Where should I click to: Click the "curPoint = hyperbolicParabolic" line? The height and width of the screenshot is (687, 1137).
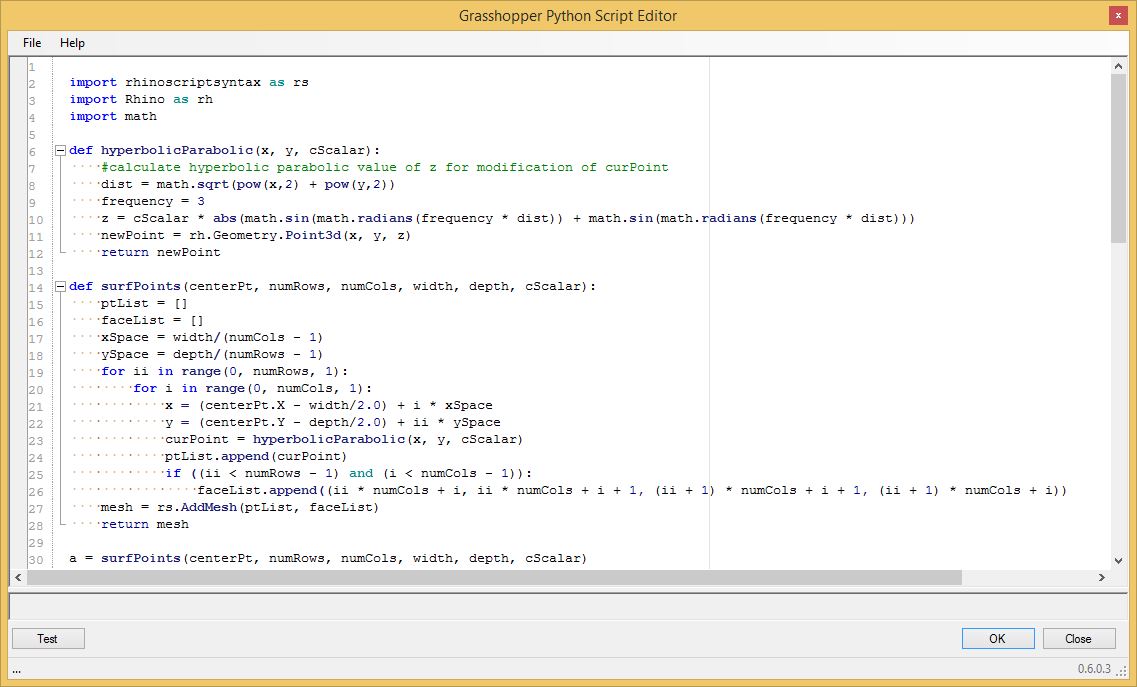click(344, 440)
